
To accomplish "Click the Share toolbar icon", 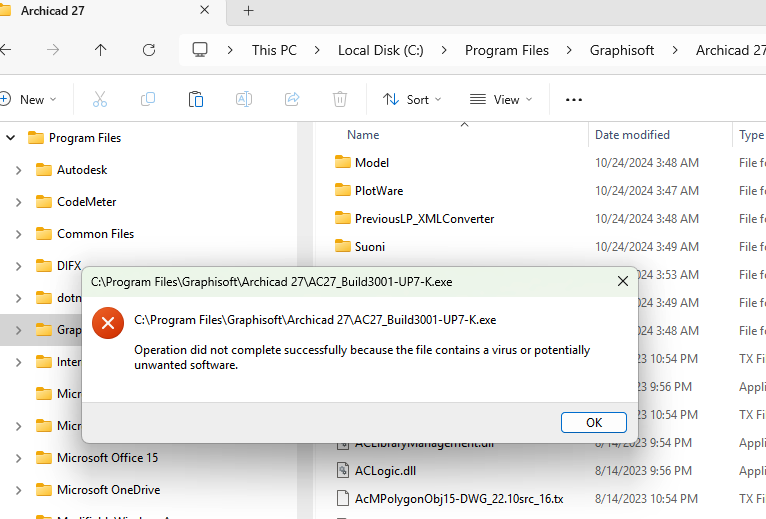I will pos(292,100).
